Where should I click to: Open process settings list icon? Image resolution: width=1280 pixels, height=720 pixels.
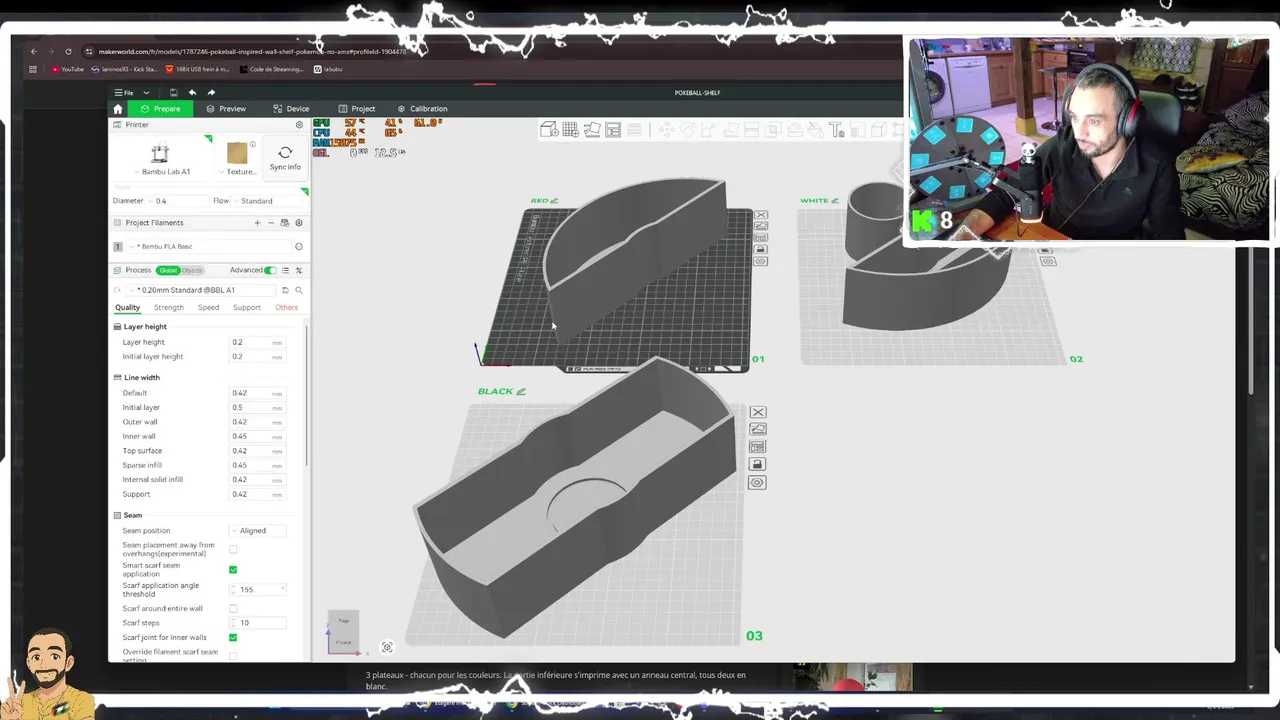click(x=285, y=270)
